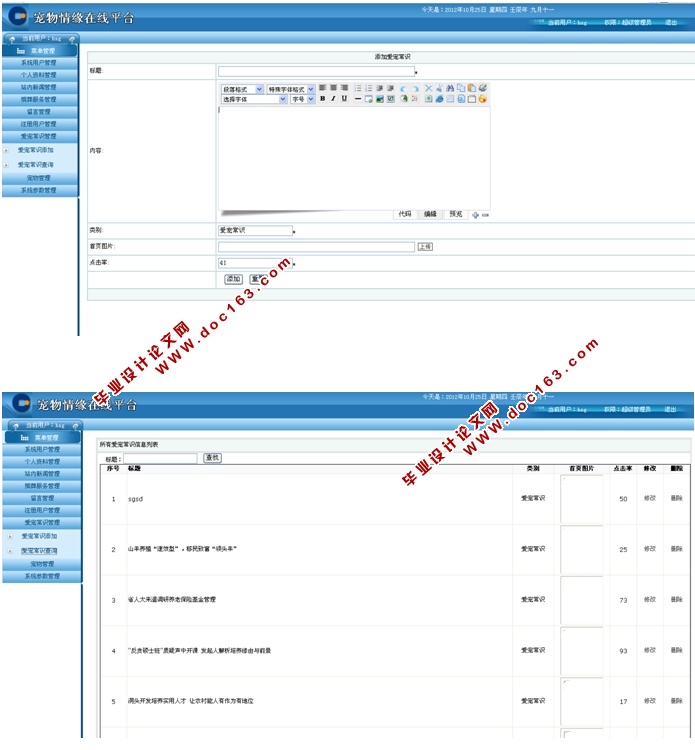Switch editor to 编辑 edit tab
695x750 pixels.
[430, 214]
